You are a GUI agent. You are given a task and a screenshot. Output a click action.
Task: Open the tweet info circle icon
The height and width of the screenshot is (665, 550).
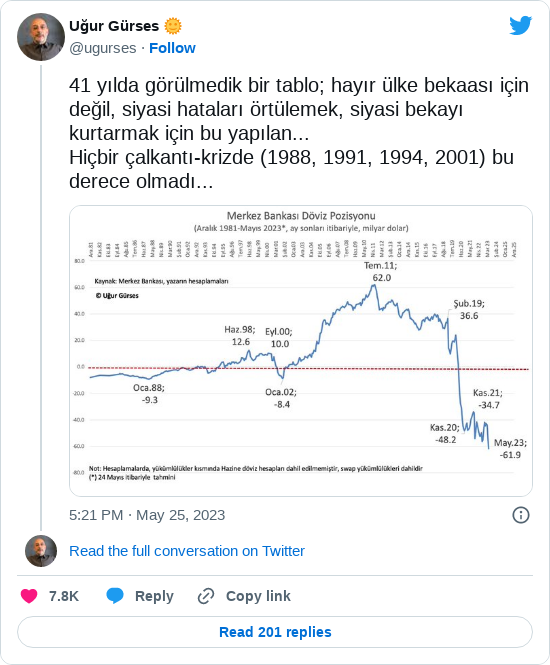click(521, 515)
